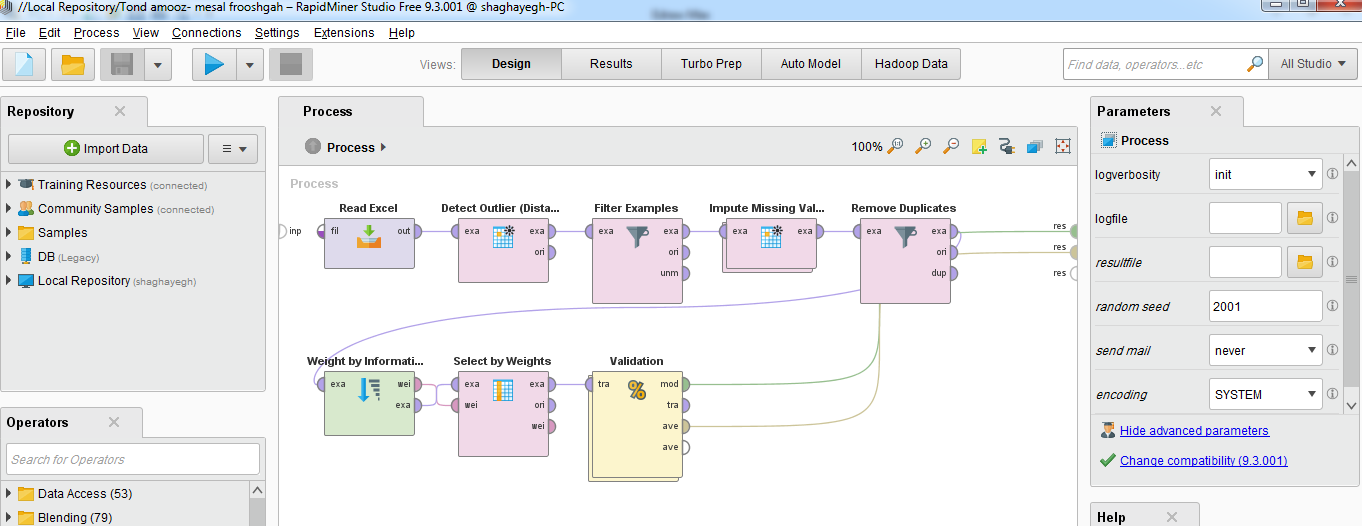
Task: Click the Process breadcrumb in the canvas header
Action: pyautogui.click(x=350, y=147)
